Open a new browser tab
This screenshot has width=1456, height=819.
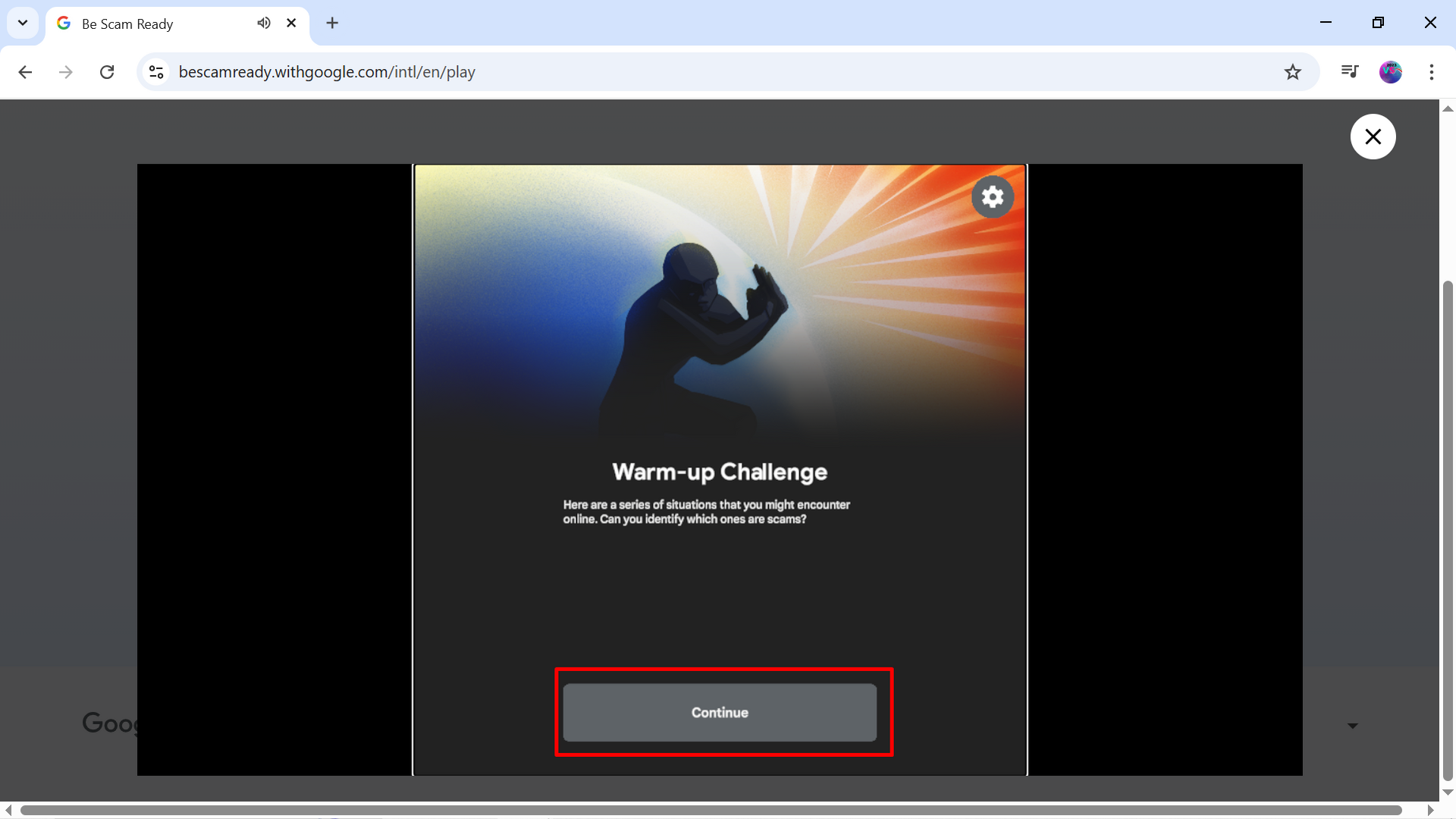pyautogui.click(x=332, y=23)
